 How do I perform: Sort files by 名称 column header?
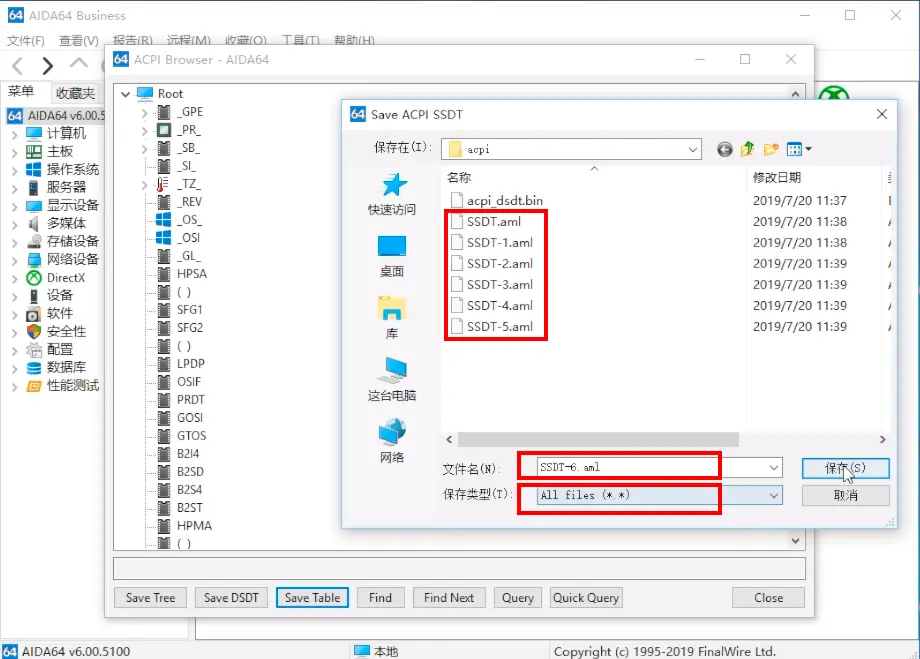point(459,177)
